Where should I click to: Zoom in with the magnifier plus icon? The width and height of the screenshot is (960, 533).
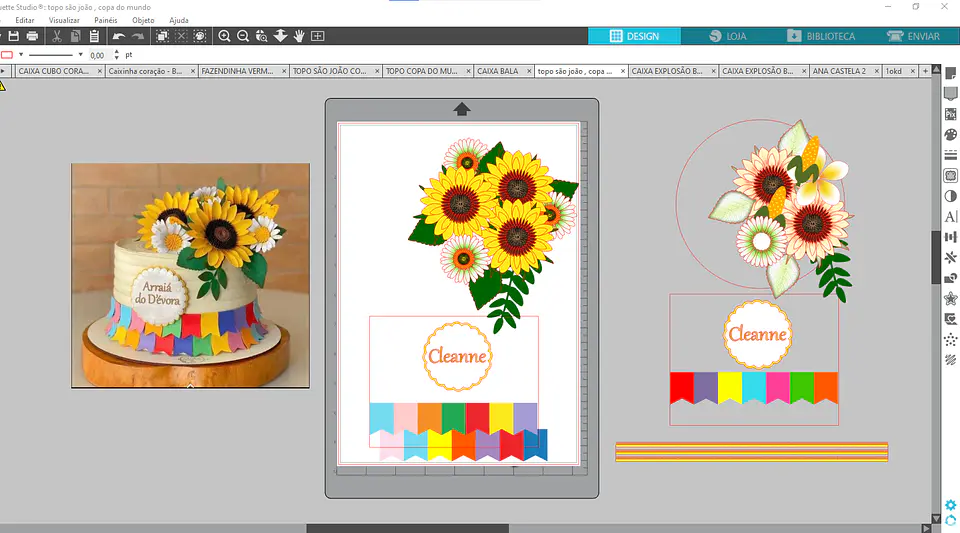224,36
